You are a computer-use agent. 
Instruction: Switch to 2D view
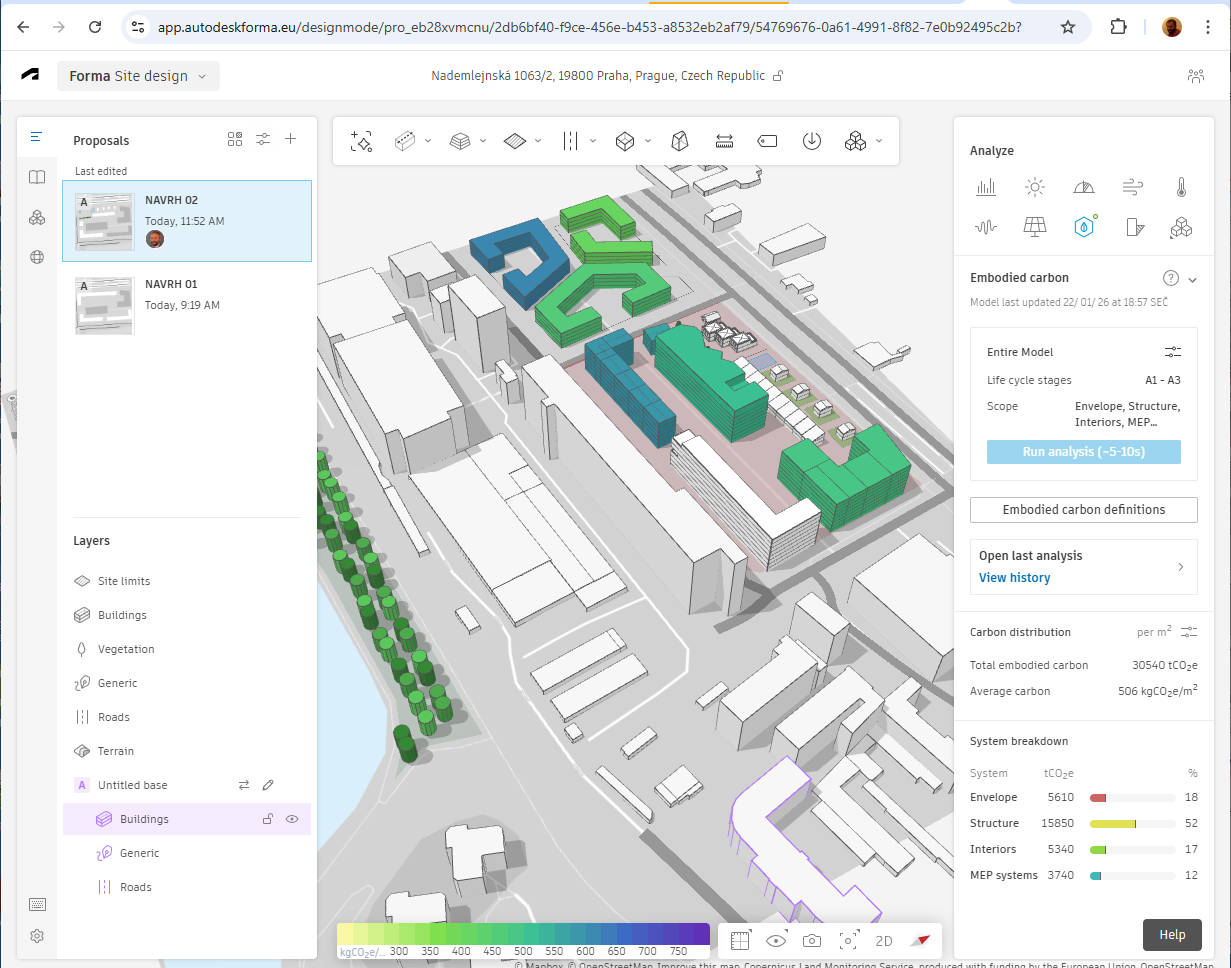(x=884, y=941)
